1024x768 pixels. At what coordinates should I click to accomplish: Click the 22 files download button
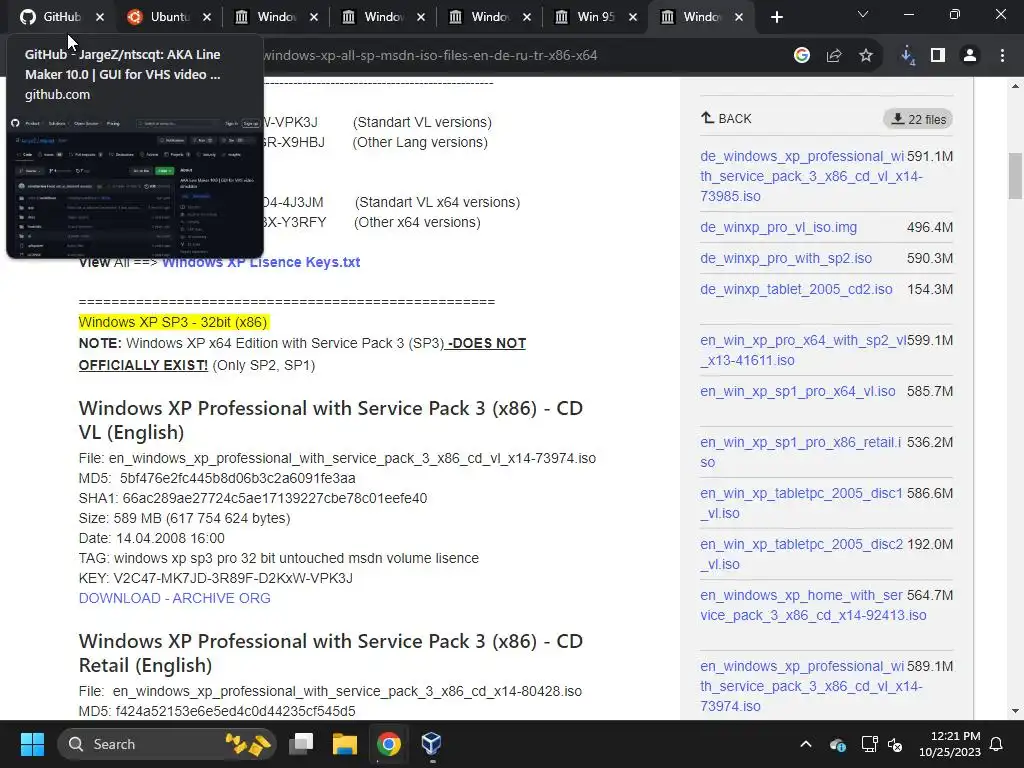pyautogui.click(x=918, y=119)
